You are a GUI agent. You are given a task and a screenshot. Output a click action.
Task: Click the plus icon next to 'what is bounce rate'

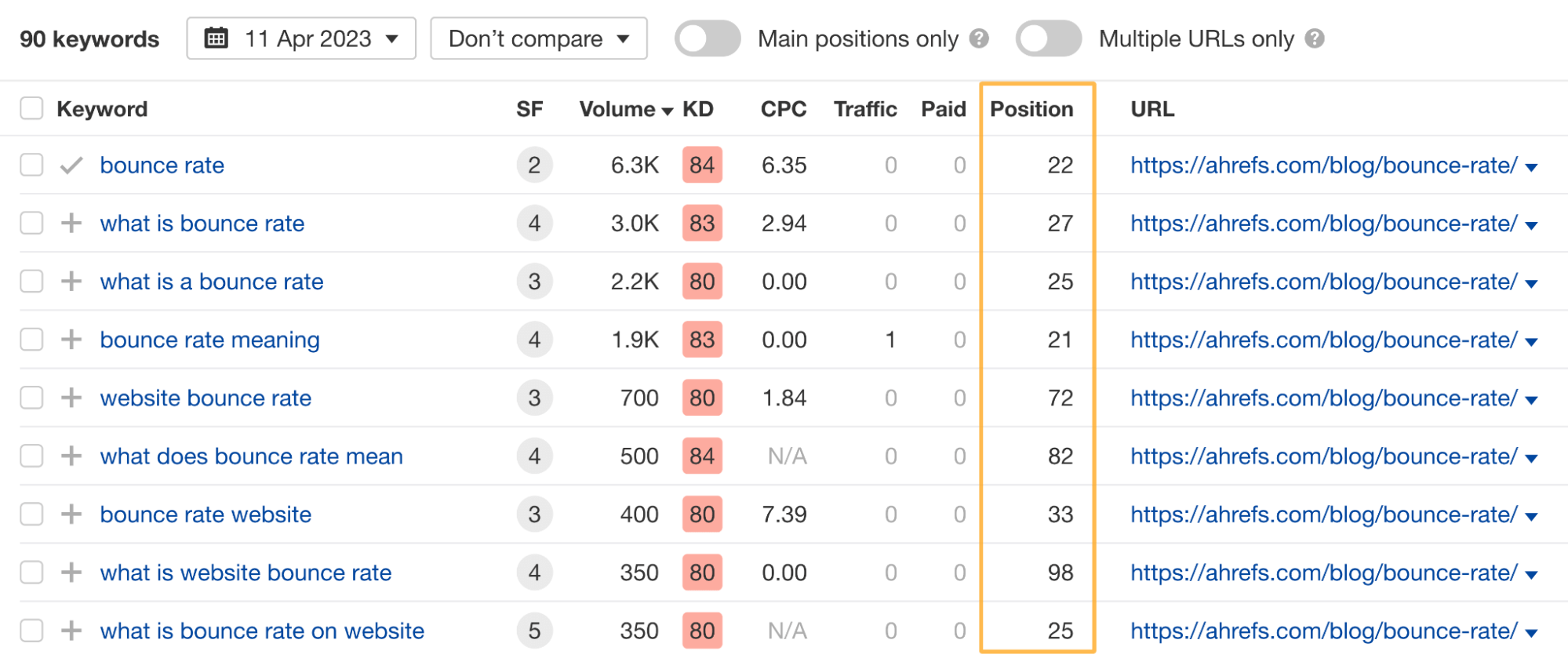coord(71,223)
